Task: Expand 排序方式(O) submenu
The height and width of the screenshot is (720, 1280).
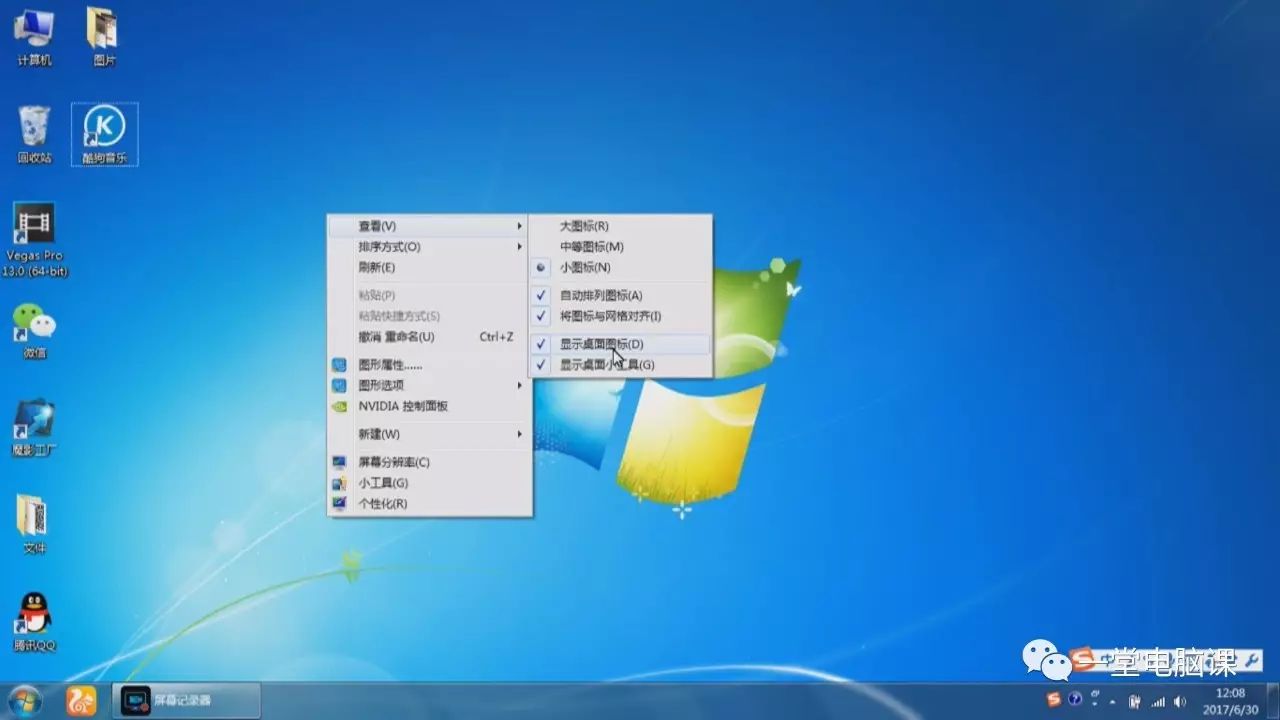Action: point(429,246)
